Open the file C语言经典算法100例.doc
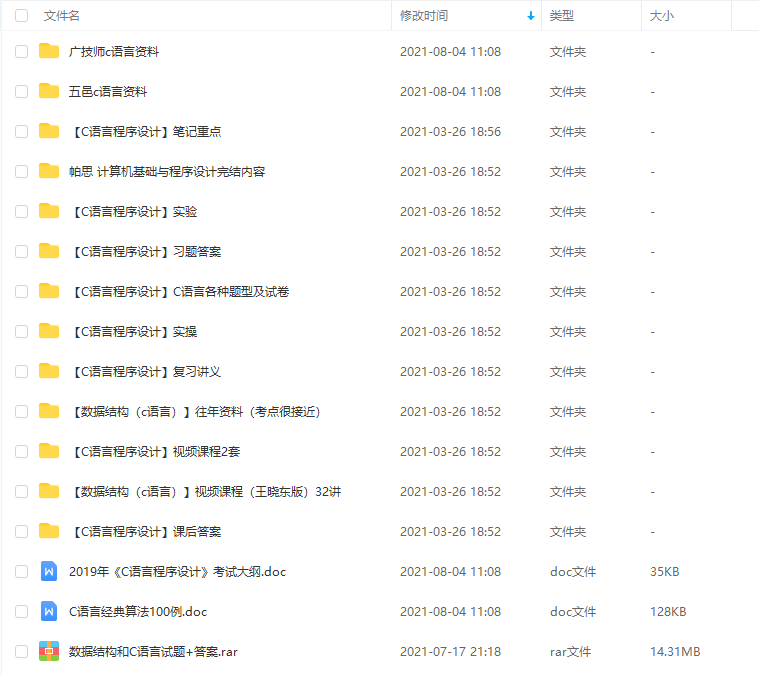Screen dimensions: 759x675 tap(138, 612)
